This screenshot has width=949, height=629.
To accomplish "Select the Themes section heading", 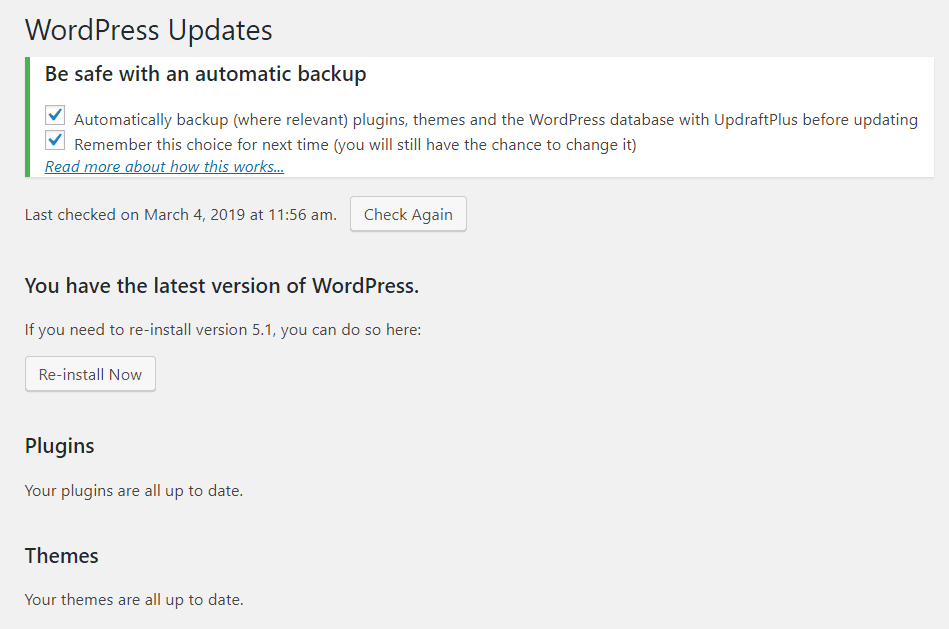I will pos(61,556).
